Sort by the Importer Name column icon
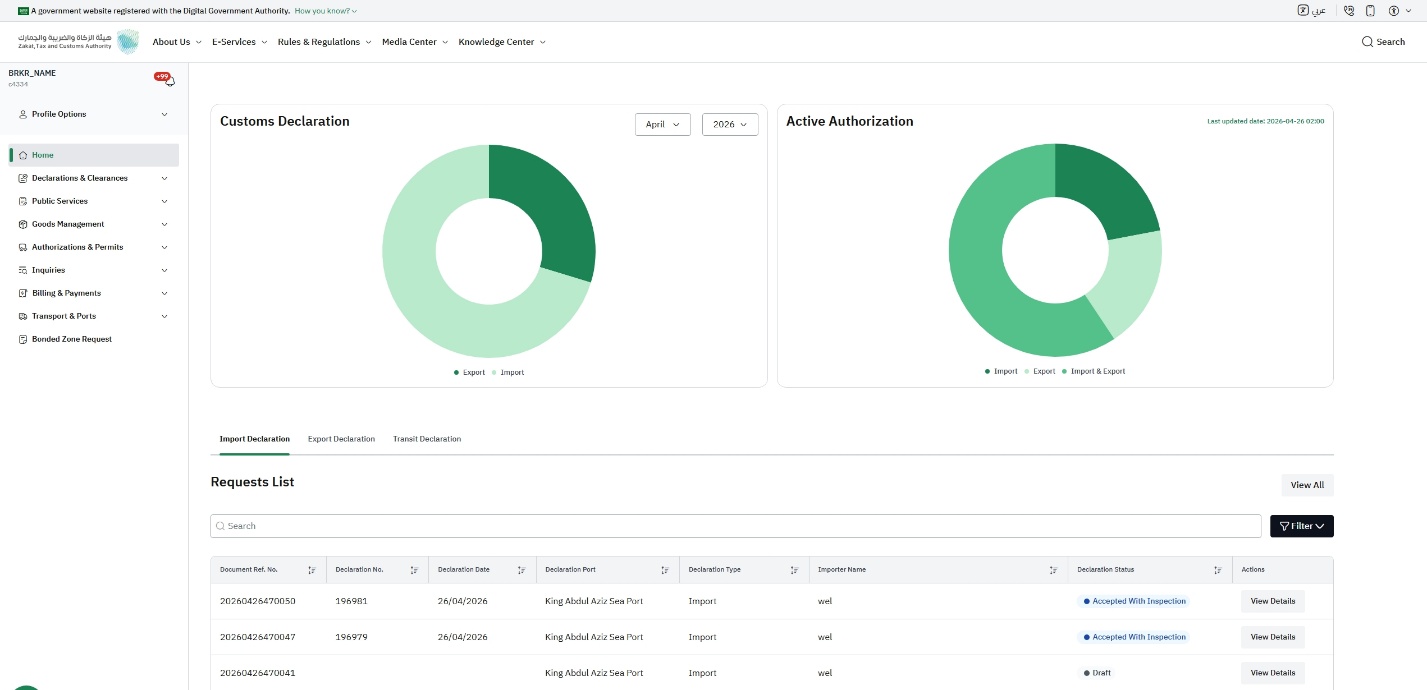The image size is (1427, 690). (x=1053, y=570)
